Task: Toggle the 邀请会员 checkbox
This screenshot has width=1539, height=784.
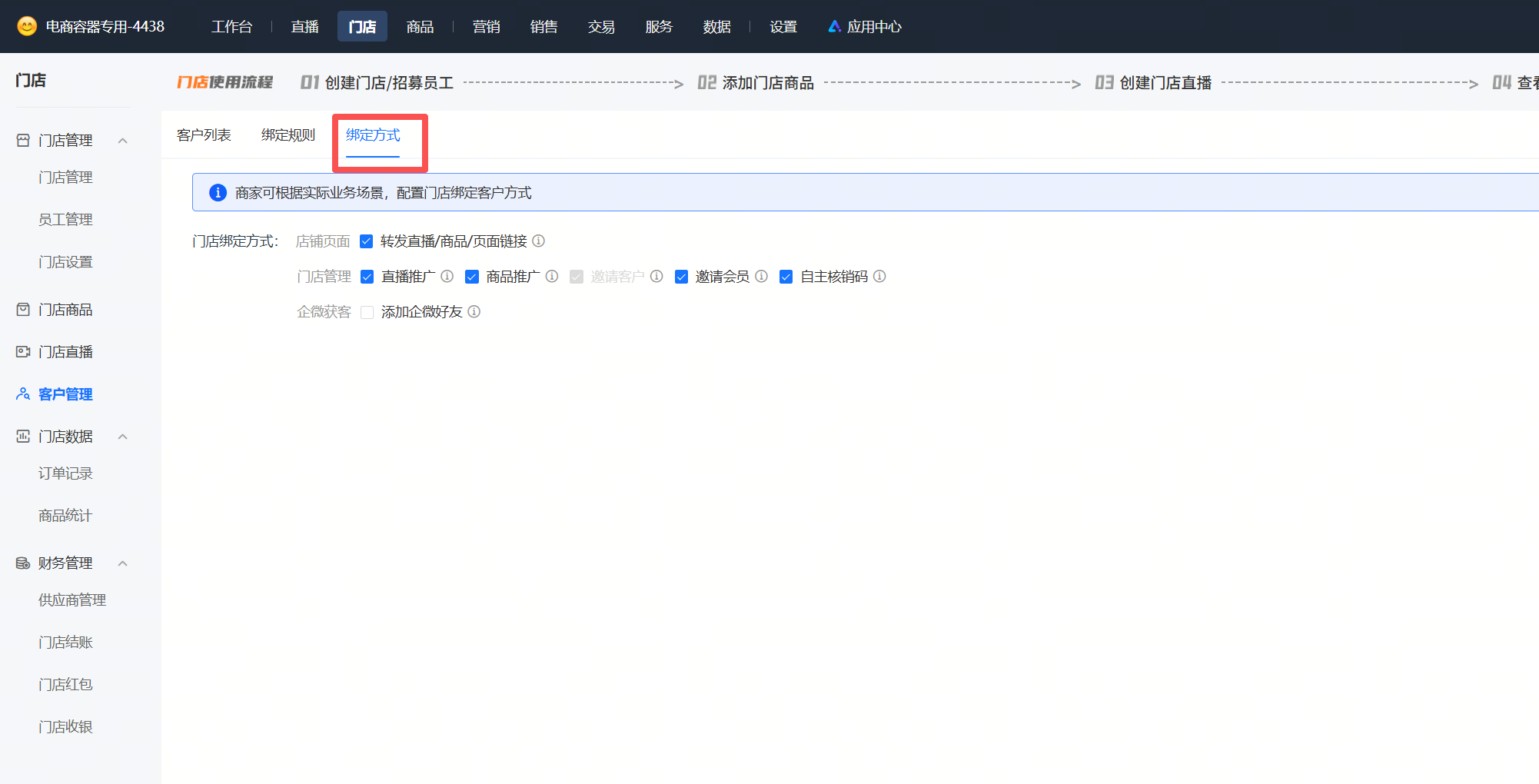Action: [x=681, y=277]
